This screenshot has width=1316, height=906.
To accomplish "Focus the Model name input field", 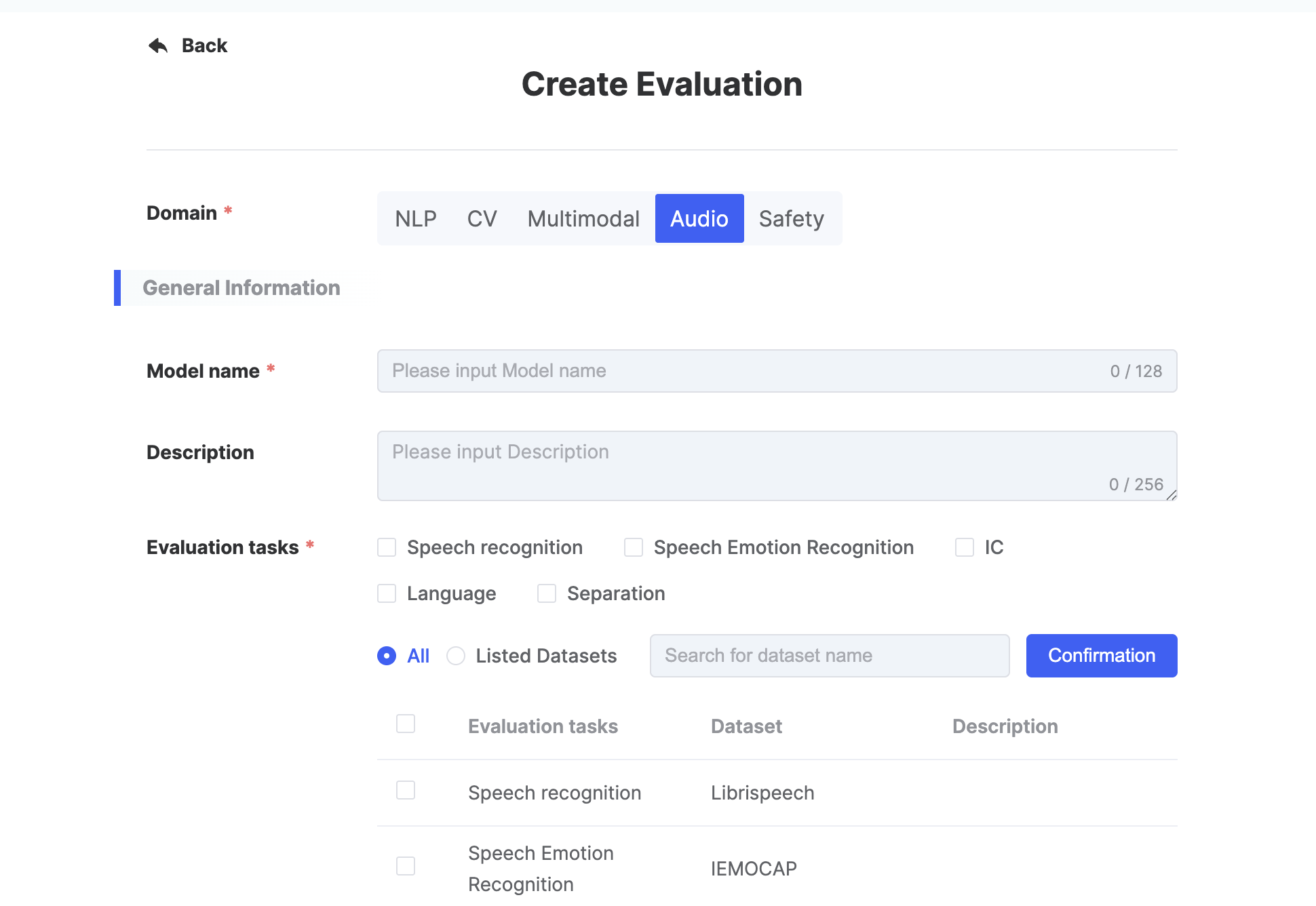I will click(746, 371).
